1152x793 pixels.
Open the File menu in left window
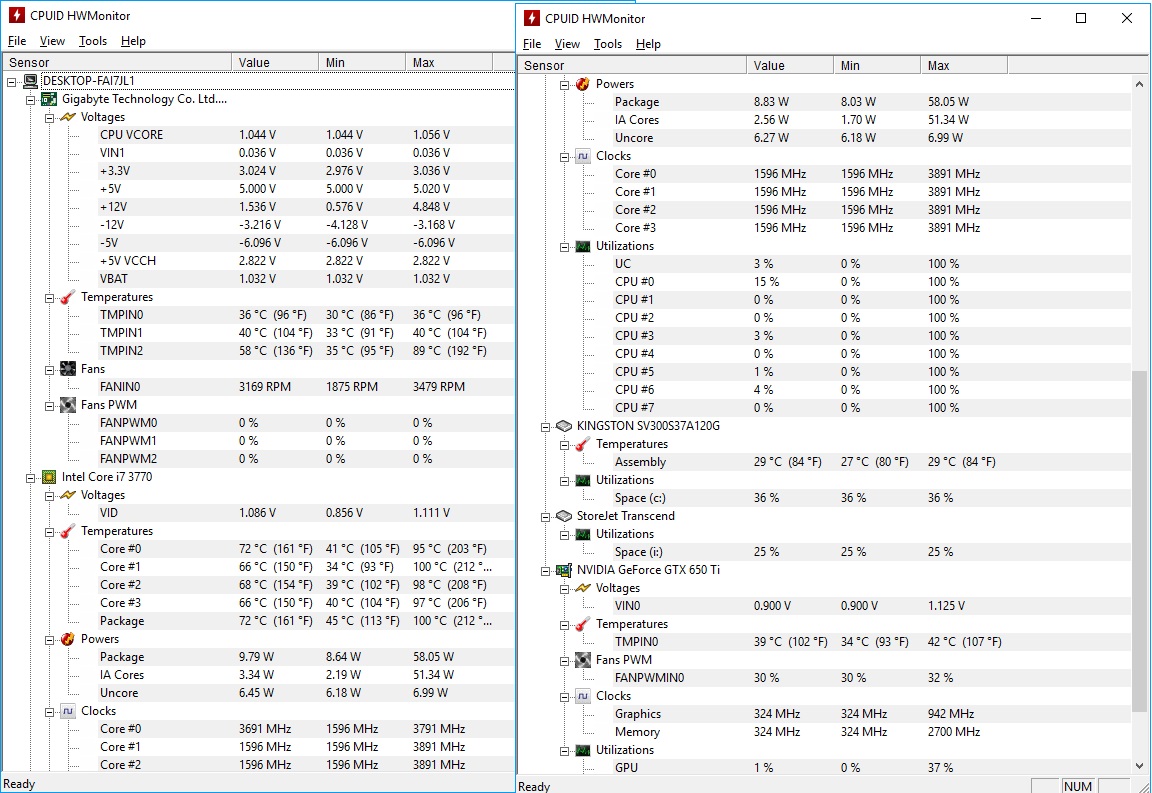[17, 41]
